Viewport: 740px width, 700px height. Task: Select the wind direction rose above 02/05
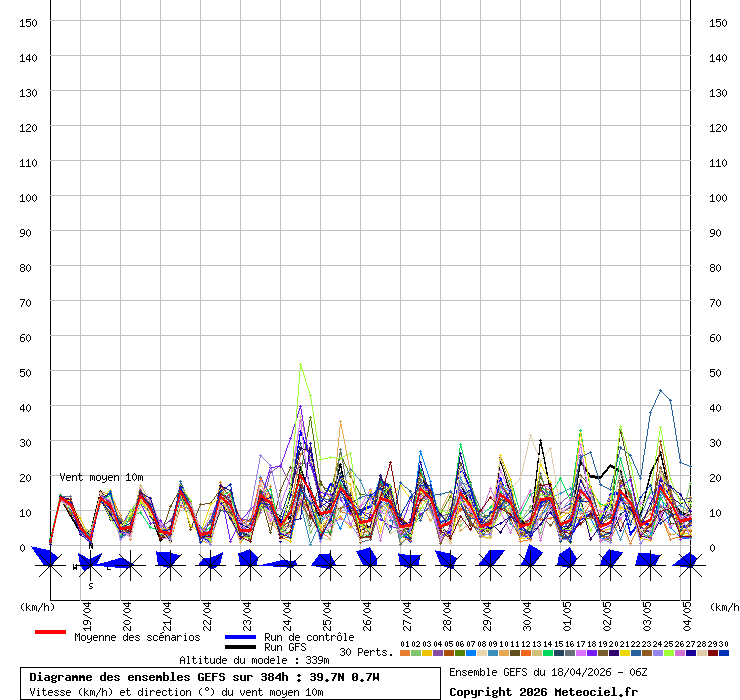(x=608, y=564)
